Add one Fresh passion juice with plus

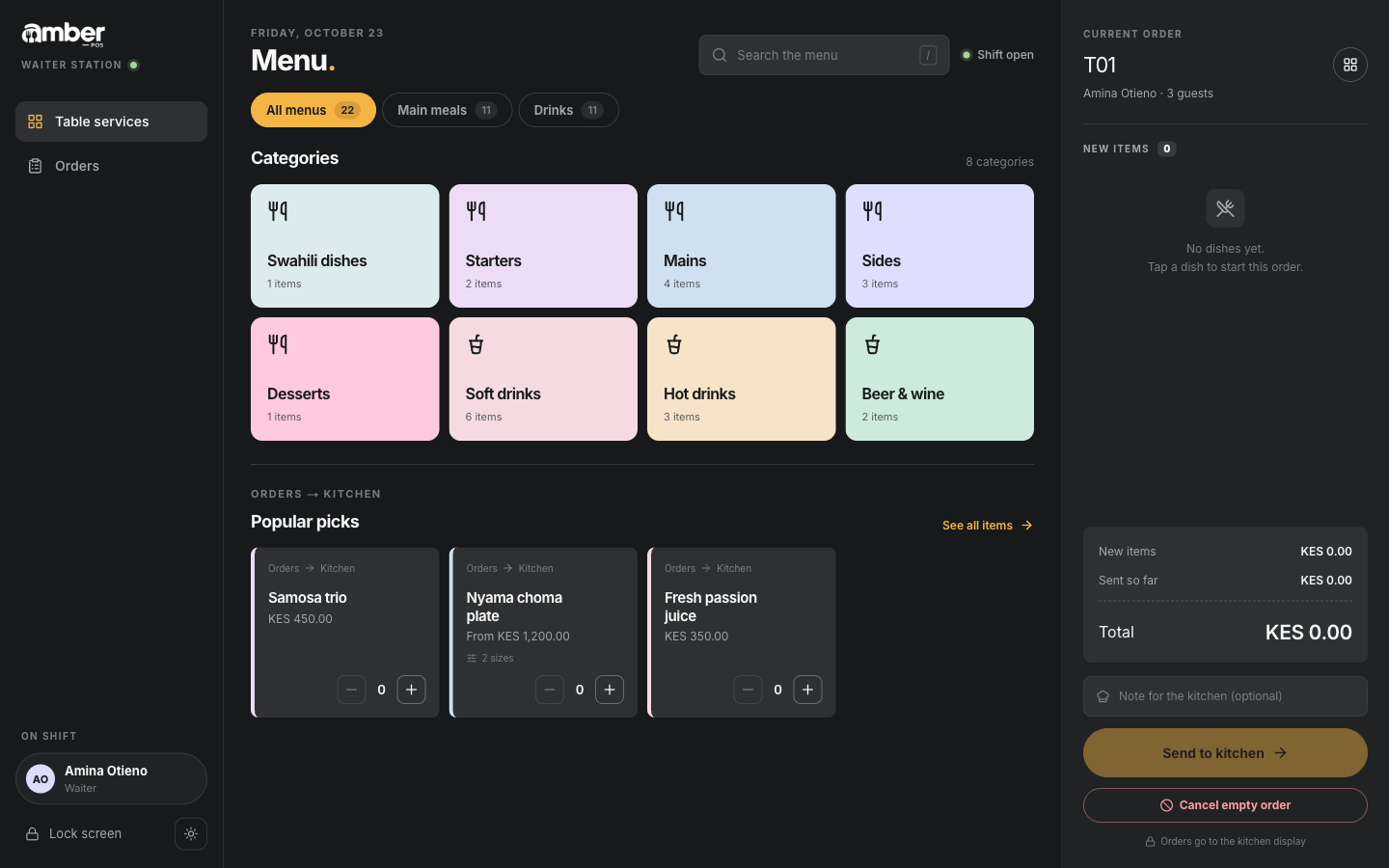(x=807, y=690)
